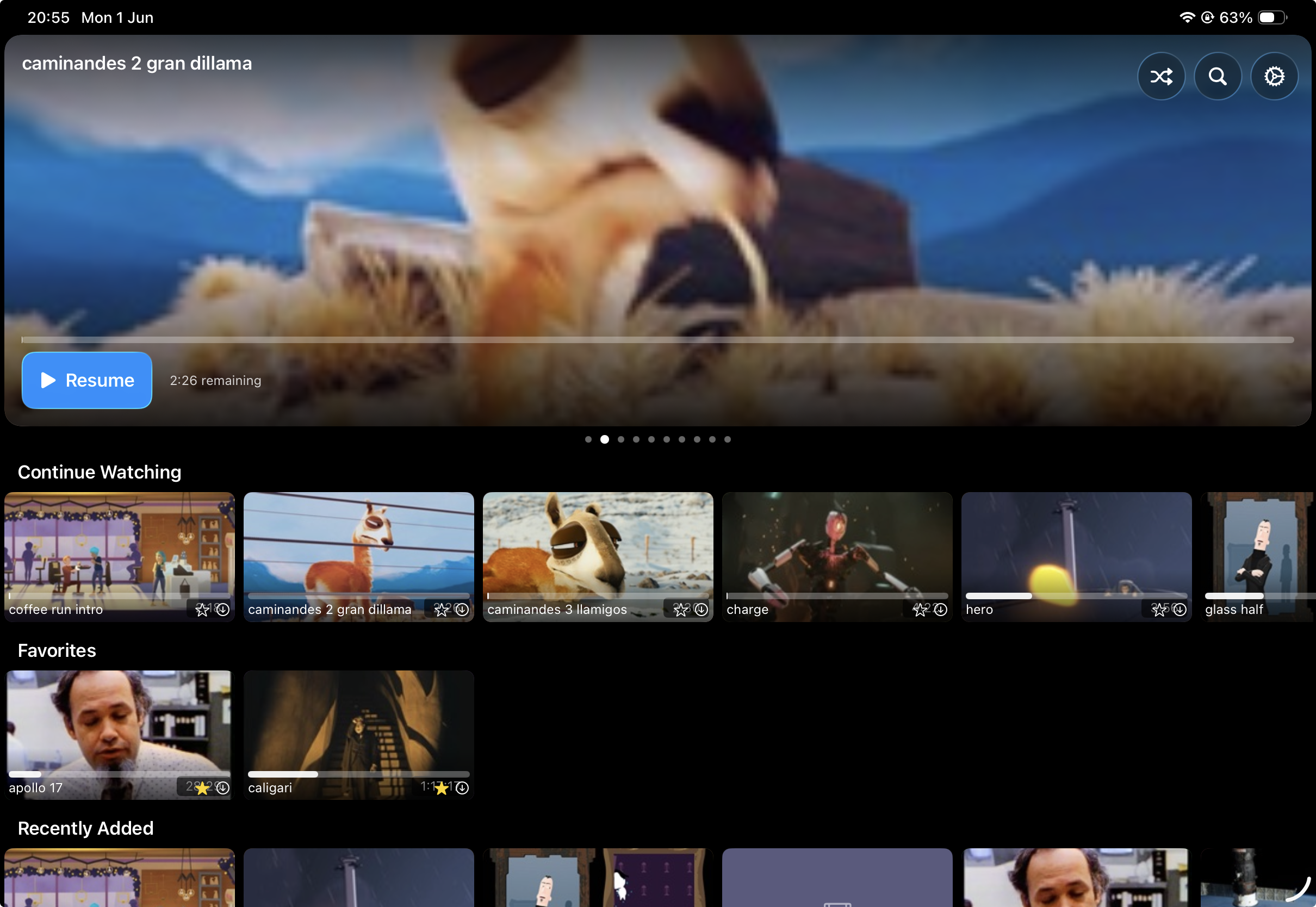Jump to the last carousel page dot

click(x=727, y=439)
